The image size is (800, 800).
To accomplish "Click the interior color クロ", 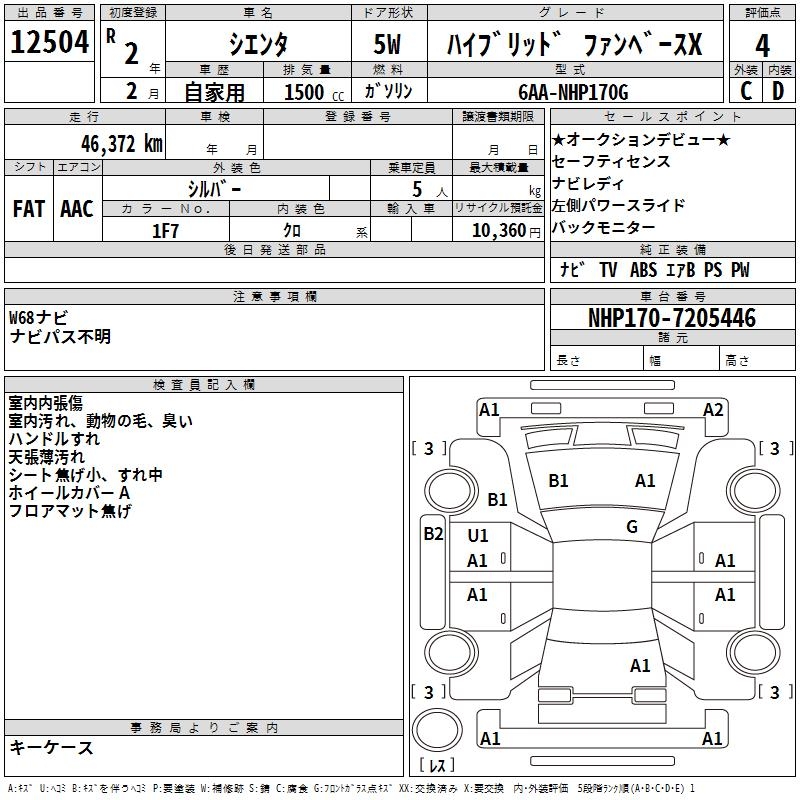I will [292, 231].
